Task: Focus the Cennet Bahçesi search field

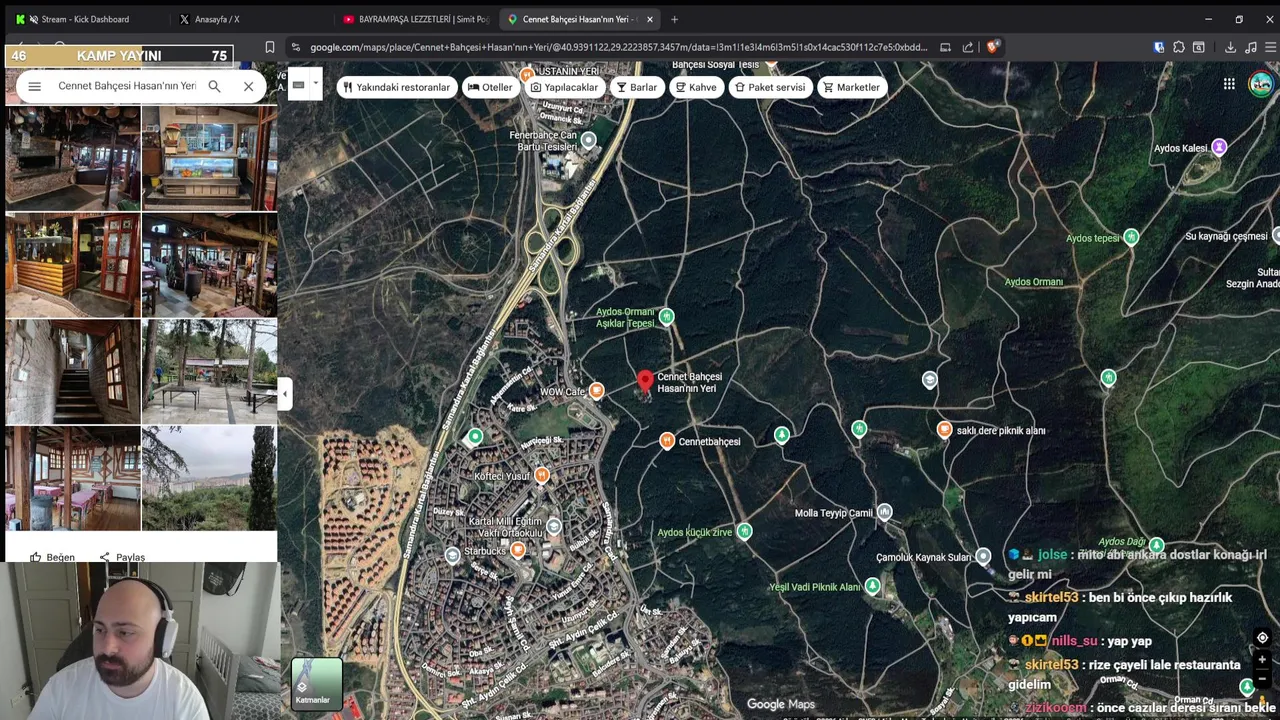Action: pyautogui.click(x=126, y=86)
